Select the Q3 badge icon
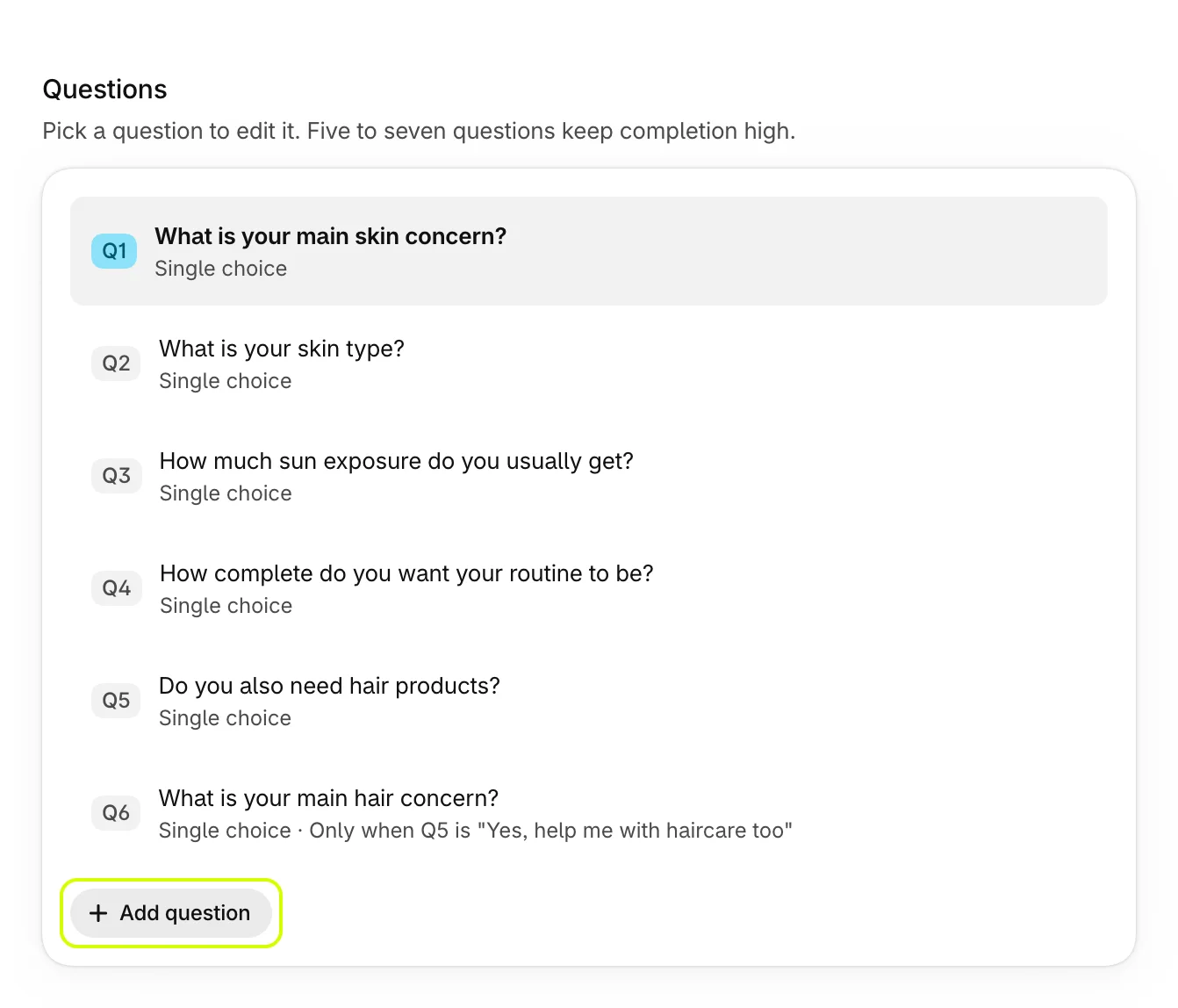 tap(116, 476)
